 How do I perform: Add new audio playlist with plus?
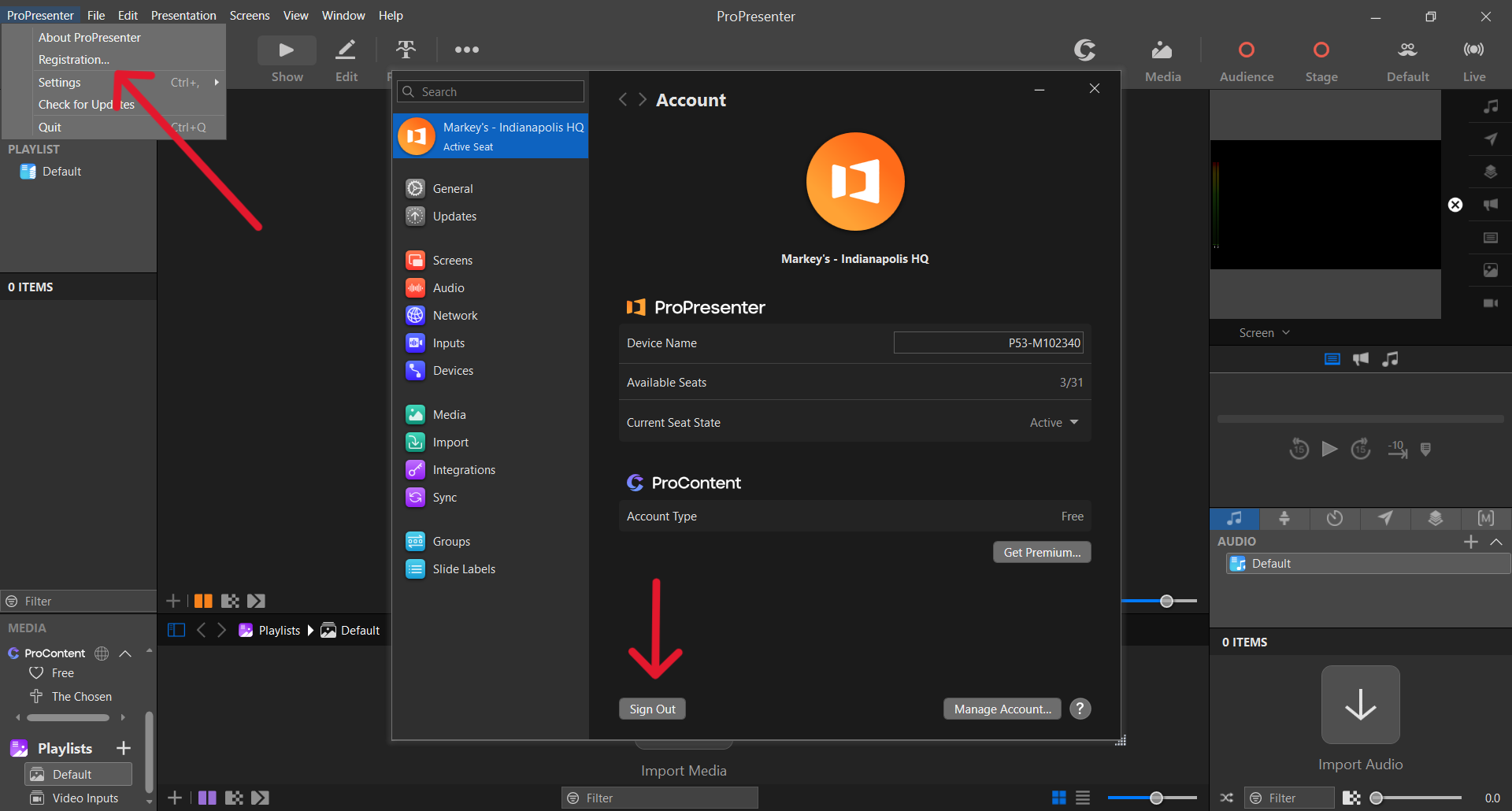point(1470,542)
